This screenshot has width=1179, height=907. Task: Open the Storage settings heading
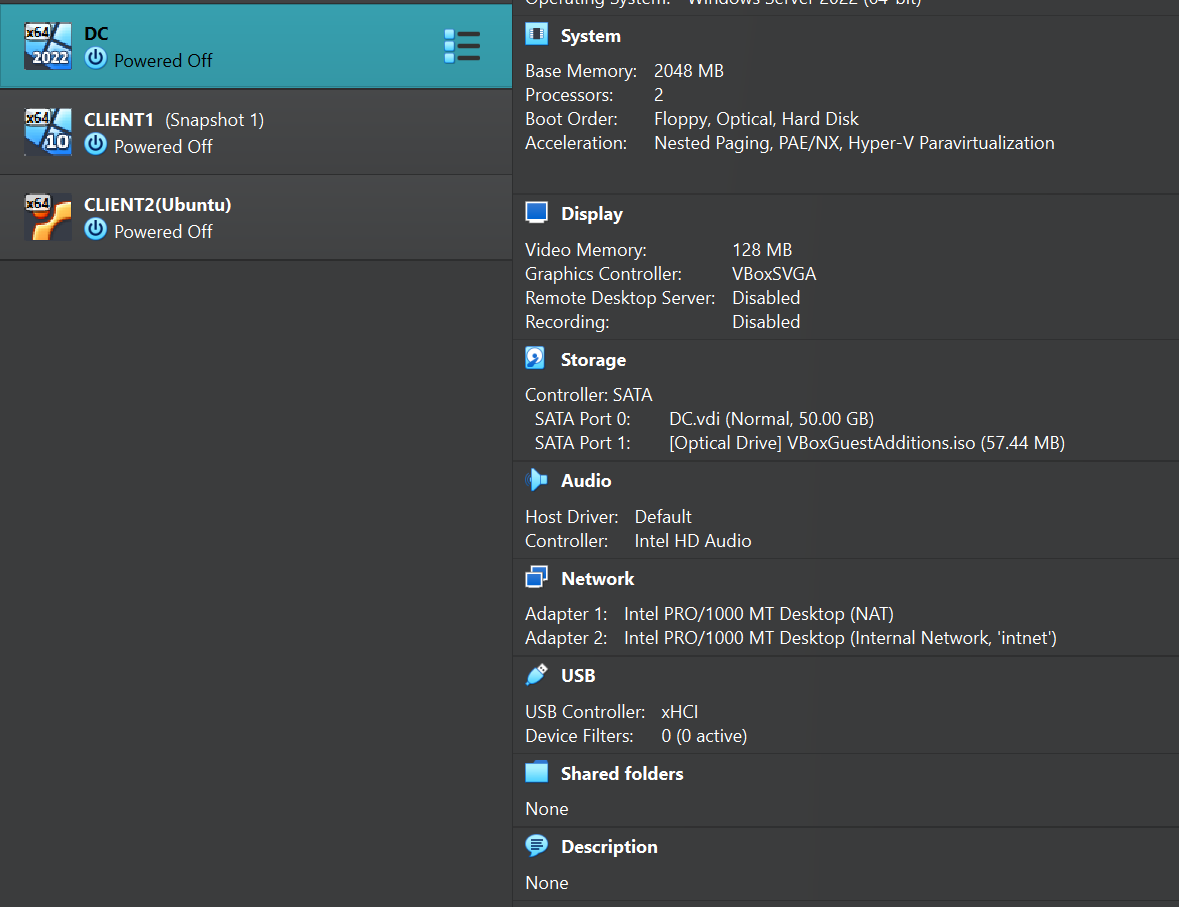tap(593, 360)
